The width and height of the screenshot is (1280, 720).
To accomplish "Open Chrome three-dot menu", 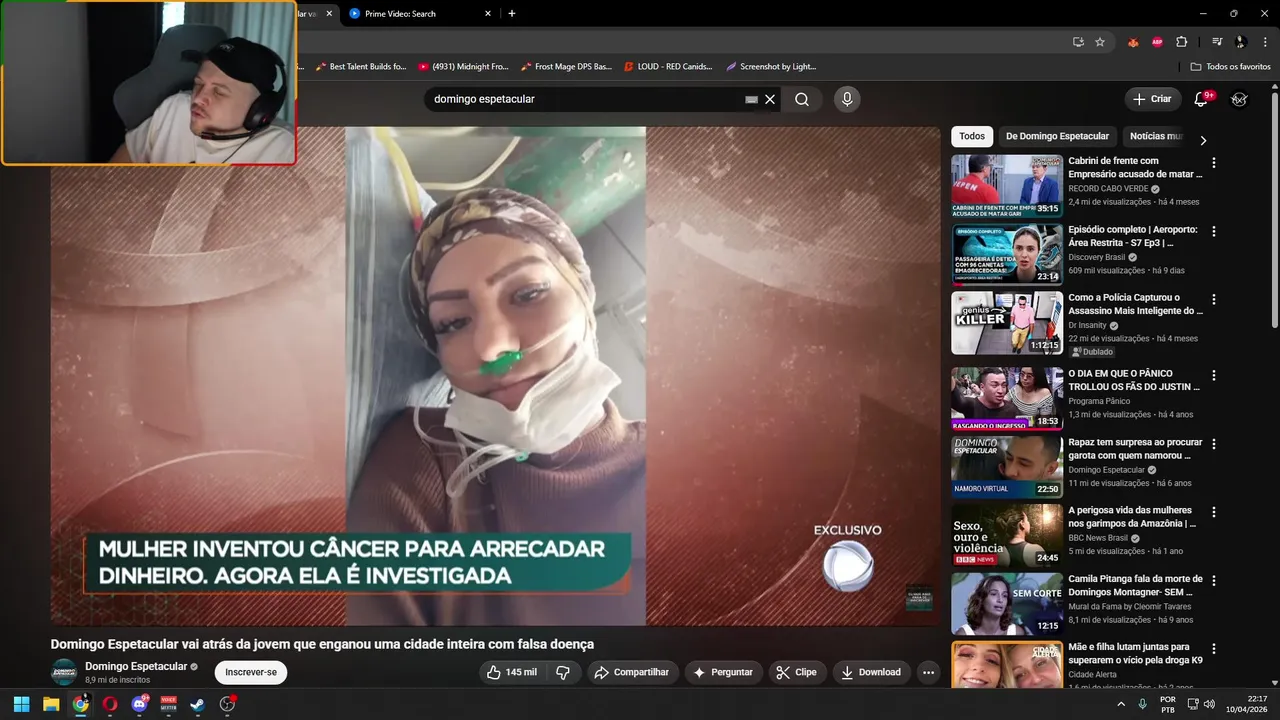I will point(1264,42).
